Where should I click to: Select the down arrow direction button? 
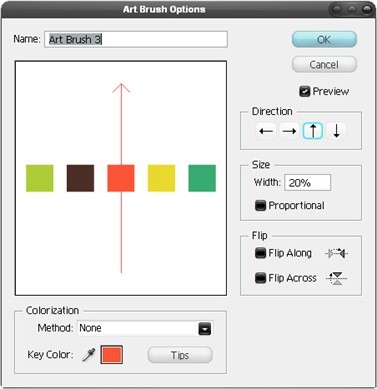click(x=336, y=131)
